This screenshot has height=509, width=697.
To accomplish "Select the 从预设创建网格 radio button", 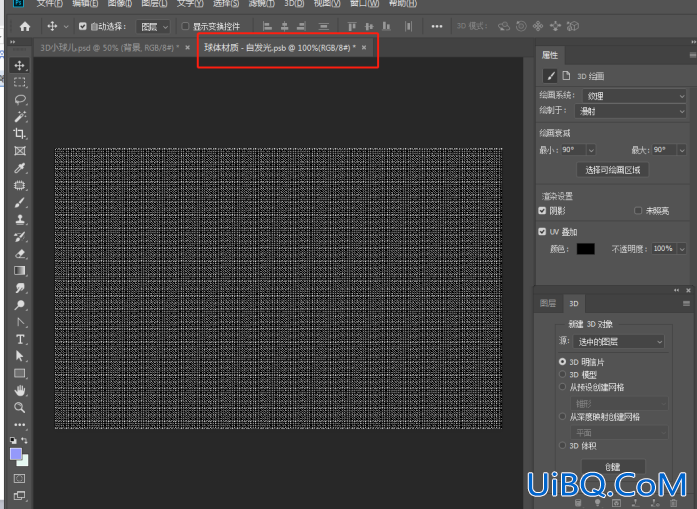I will click(x=562, y=387).
